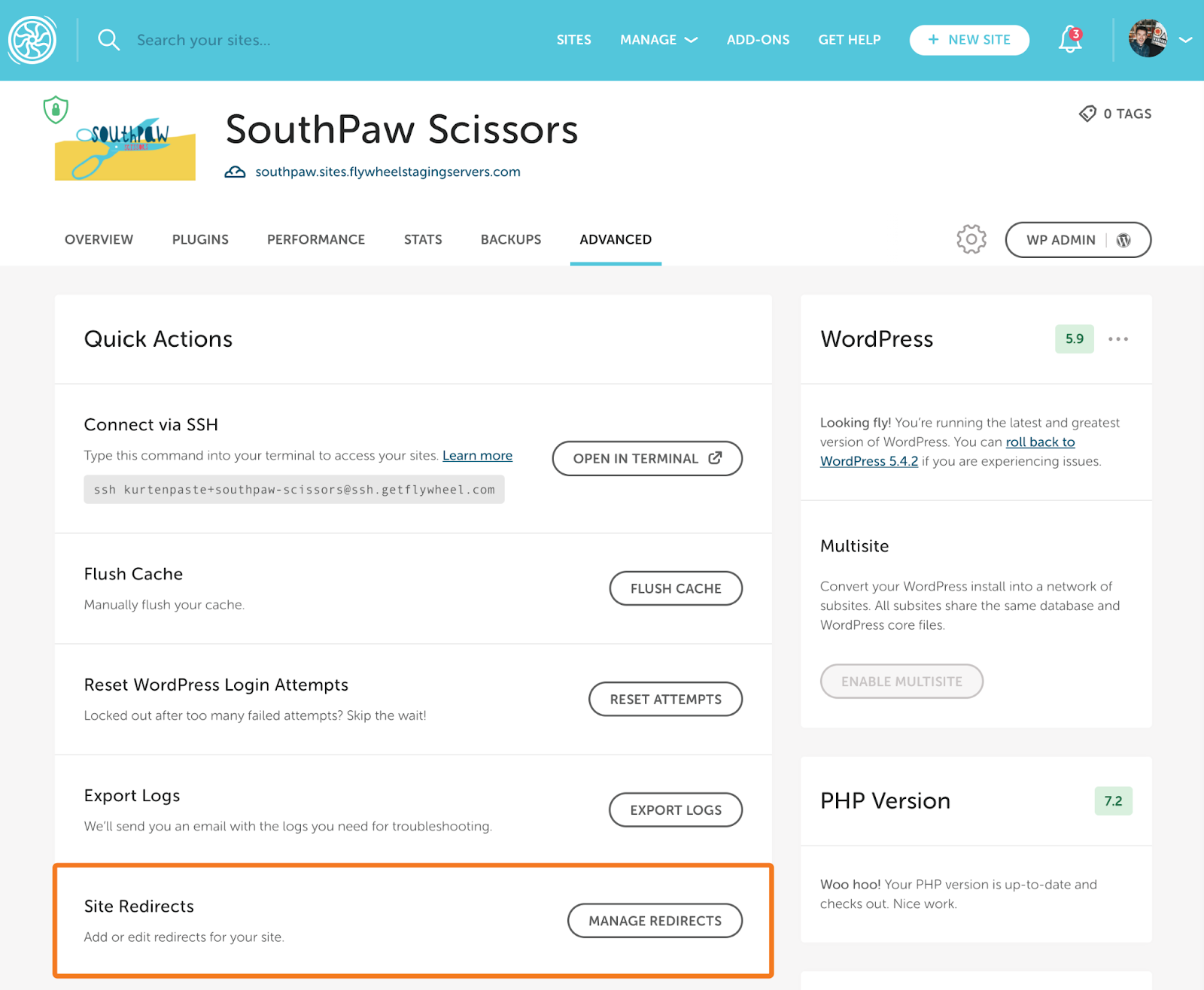Click the WordPress 5.9 version badge
1204x990 pixels.
pyautogui.click(x=1075, y=339)
